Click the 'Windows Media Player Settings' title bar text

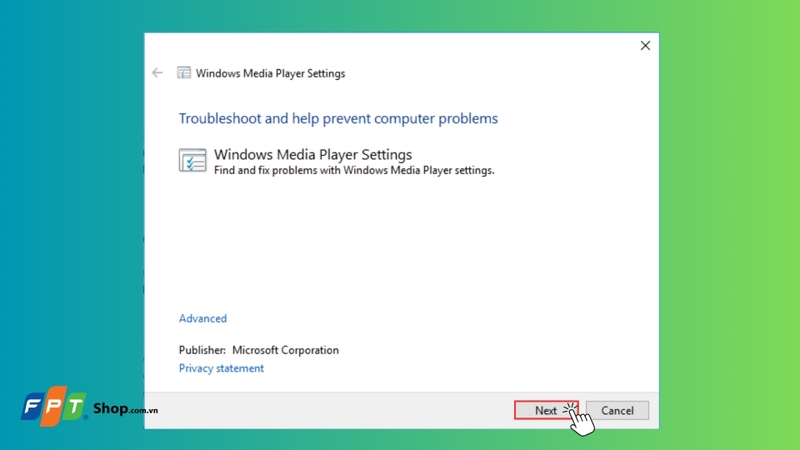270,73
